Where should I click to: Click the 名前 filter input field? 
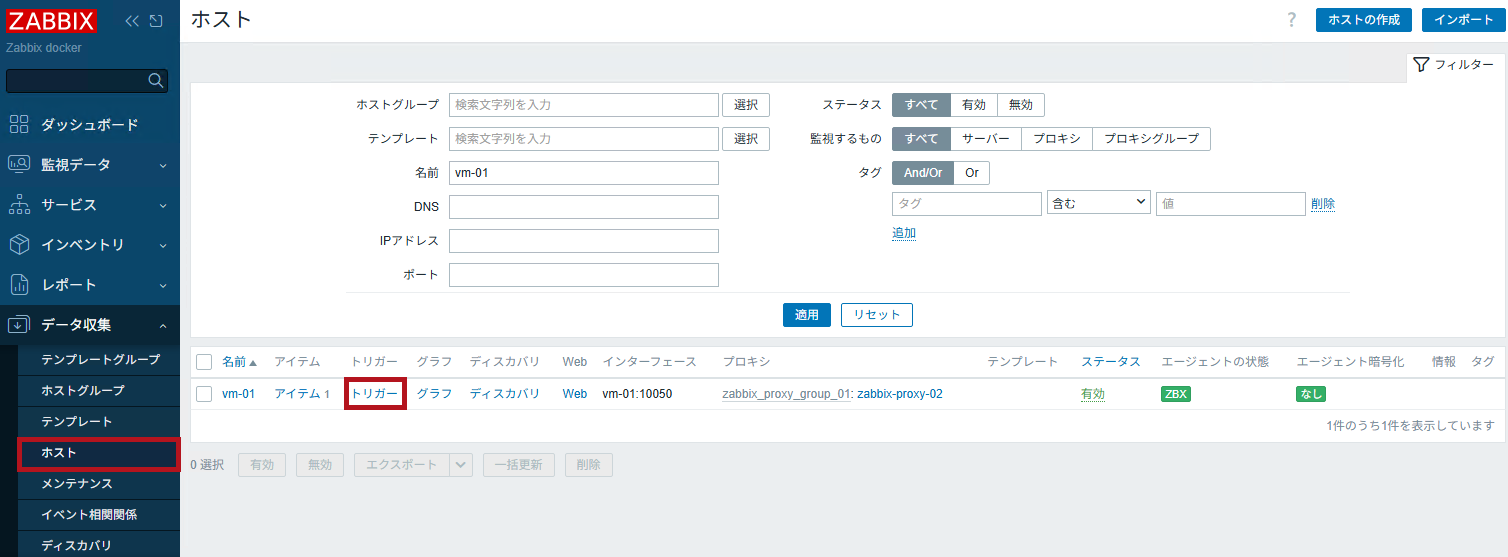pyautogui.click(x=583, y=173)
